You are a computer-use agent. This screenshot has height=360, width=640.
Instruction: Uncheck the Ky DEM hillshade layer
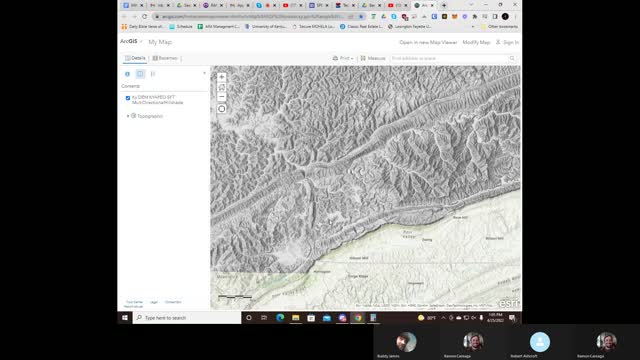[x=128, y=98]
